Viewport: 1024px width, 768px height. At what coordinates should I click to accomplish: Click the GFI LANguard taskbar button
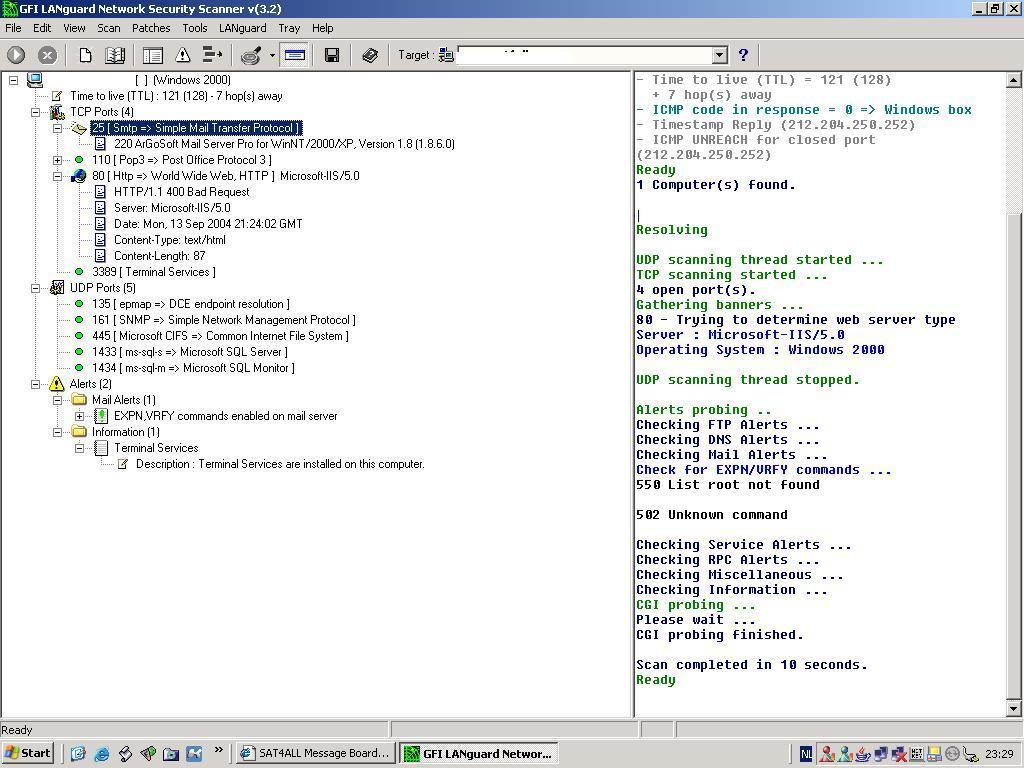(479, 753)
